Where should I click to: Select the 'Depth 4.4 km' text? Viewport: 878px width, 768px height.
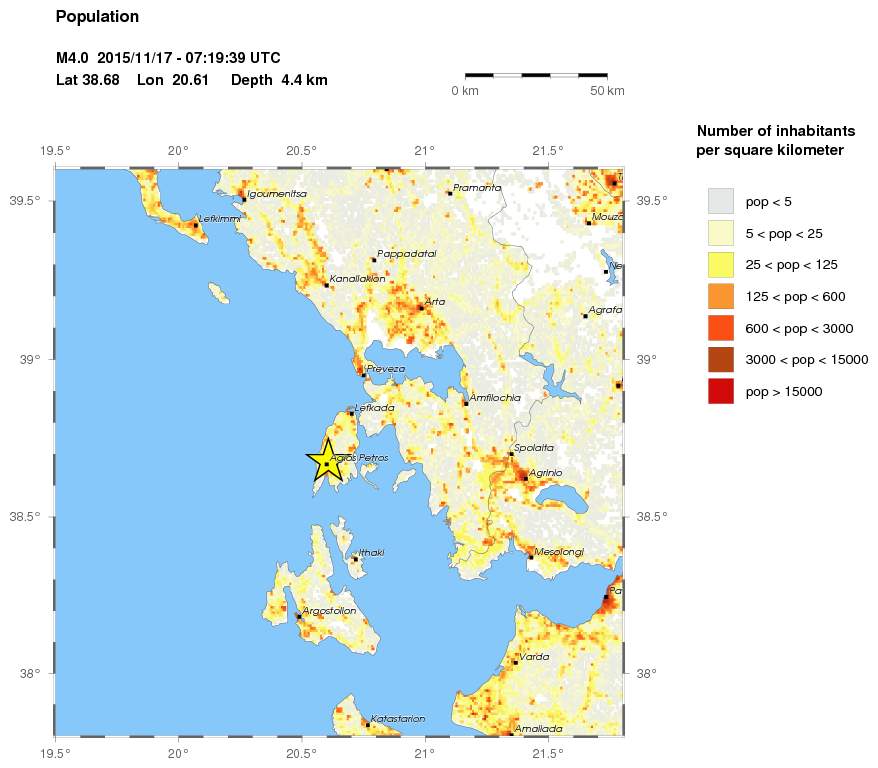point(279,80)
